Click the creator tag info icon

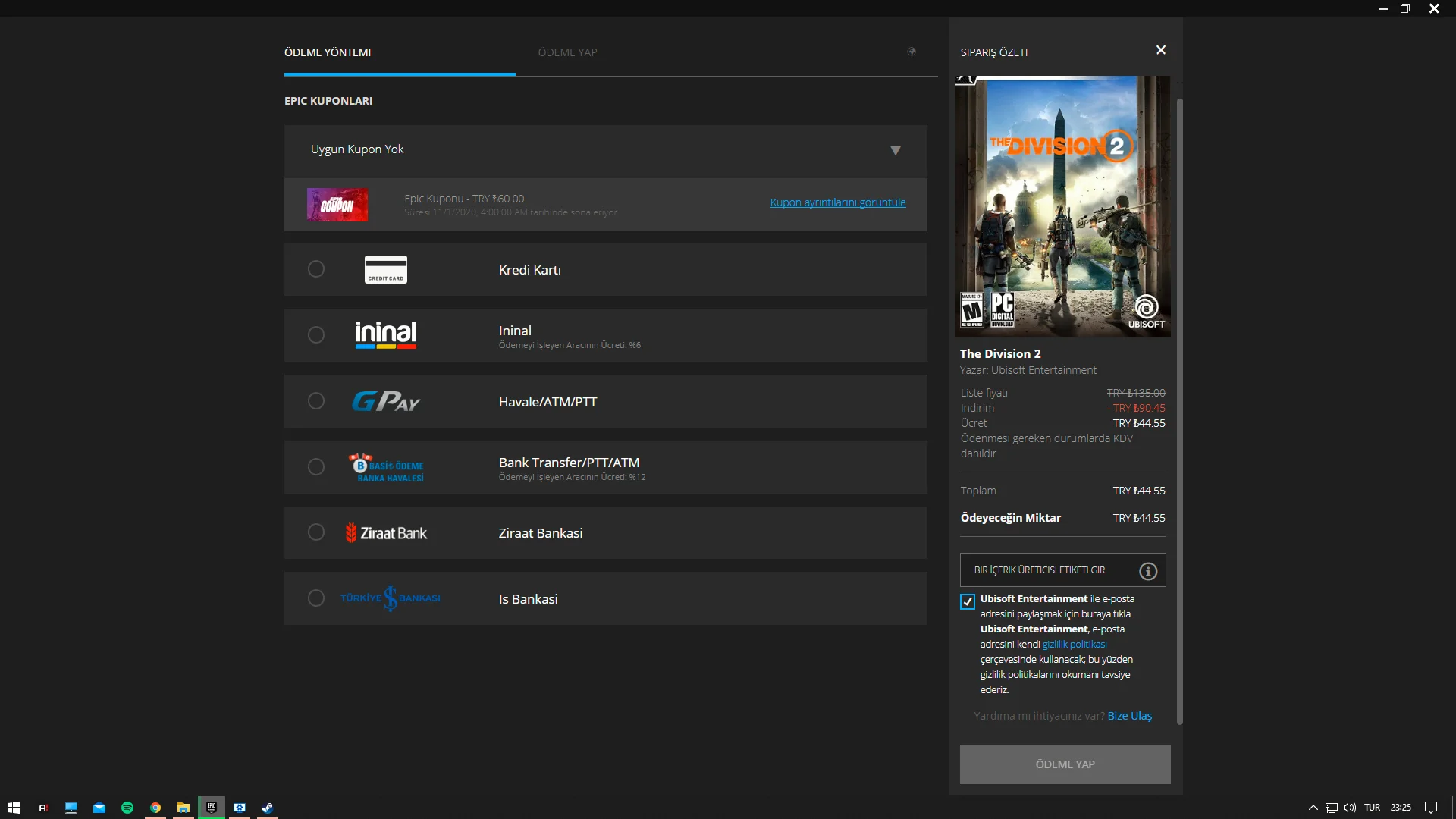1148,571
